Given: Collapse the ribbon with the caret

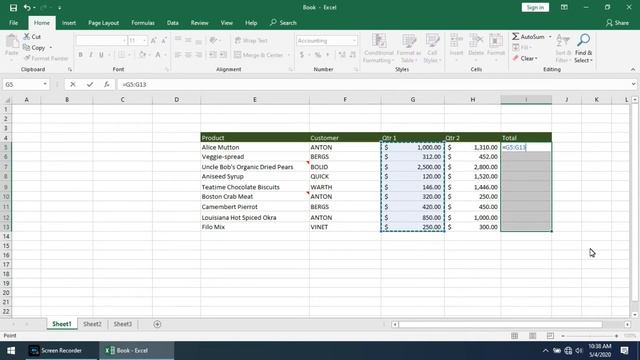Looking at the screenshot, I should click(x=633, y=69).
